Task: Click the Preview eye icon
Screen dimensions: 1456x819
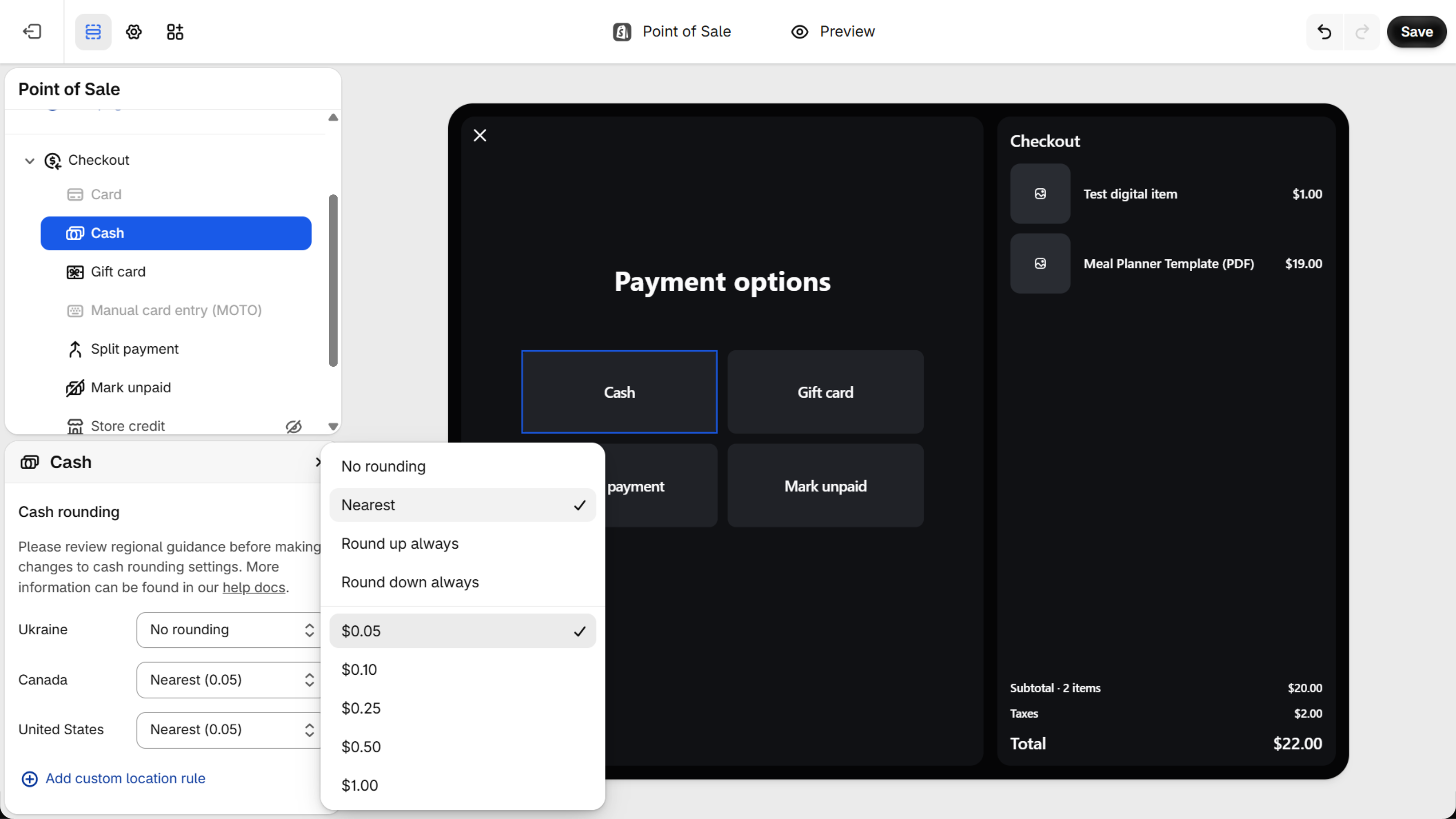Action: point(800,32)
